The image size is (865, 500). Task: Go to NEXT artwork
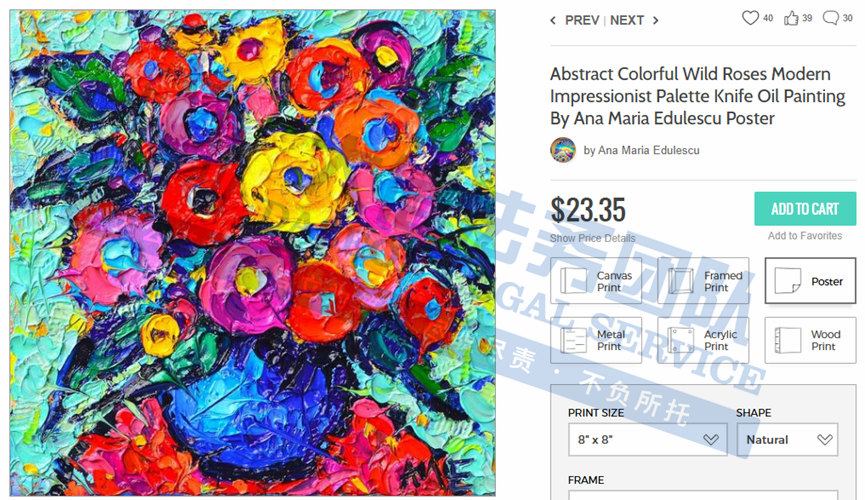(634, 20)
